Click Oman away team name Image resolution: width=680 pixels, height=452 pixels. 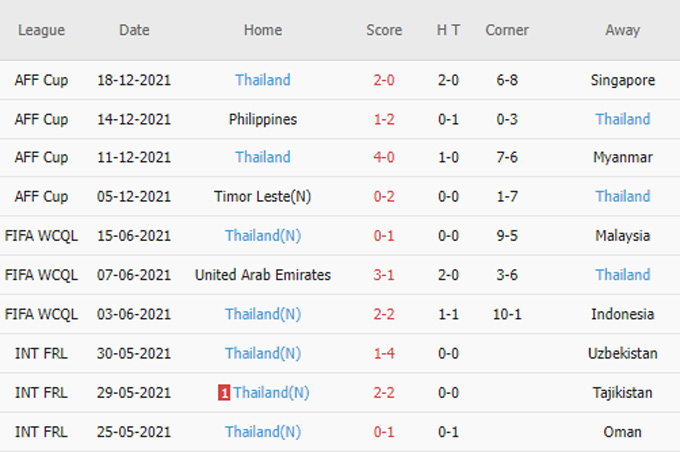pos(622,432)
